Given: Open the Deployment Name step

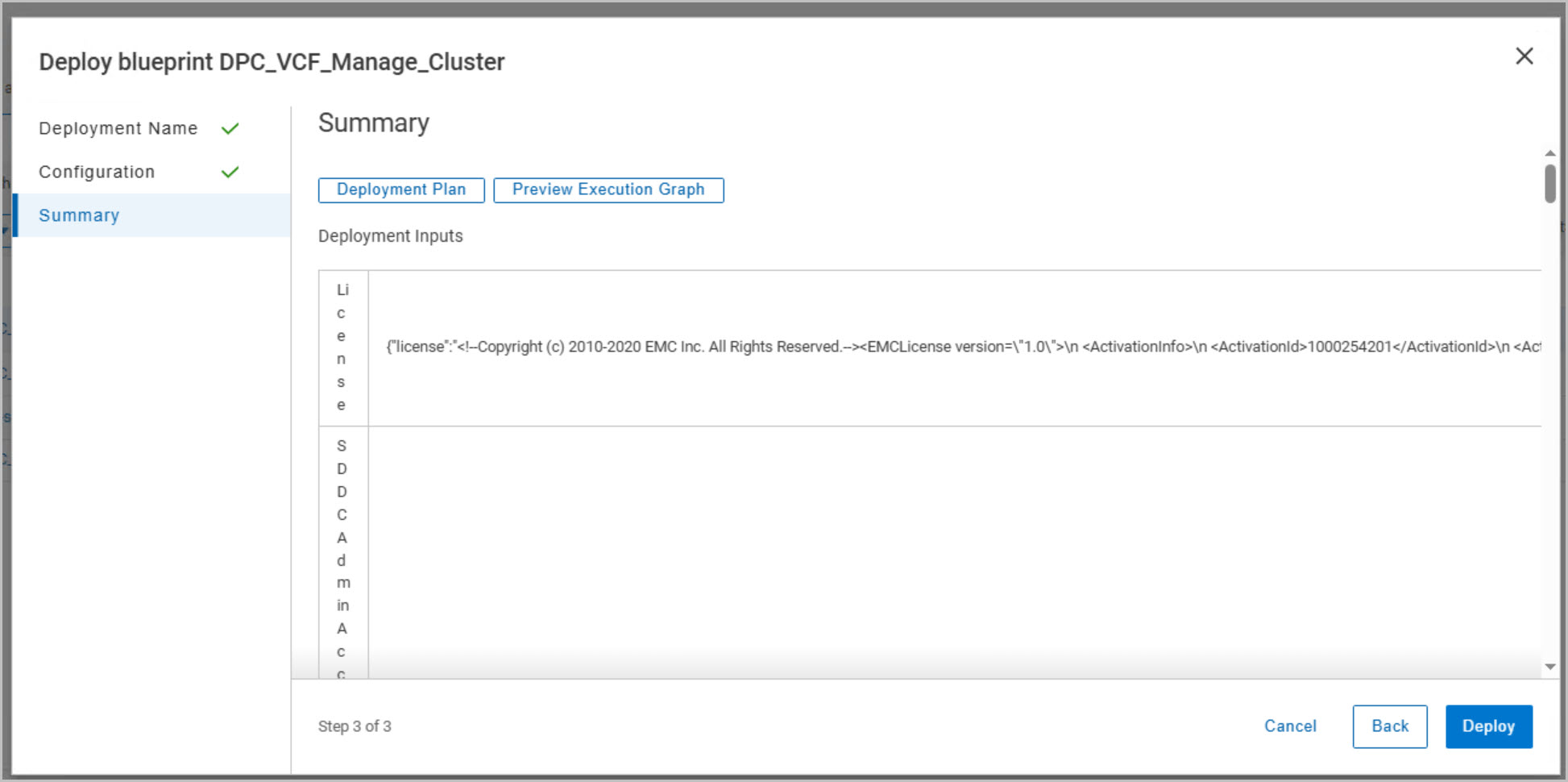Looking at the screenshot, I should click(118, 129).
